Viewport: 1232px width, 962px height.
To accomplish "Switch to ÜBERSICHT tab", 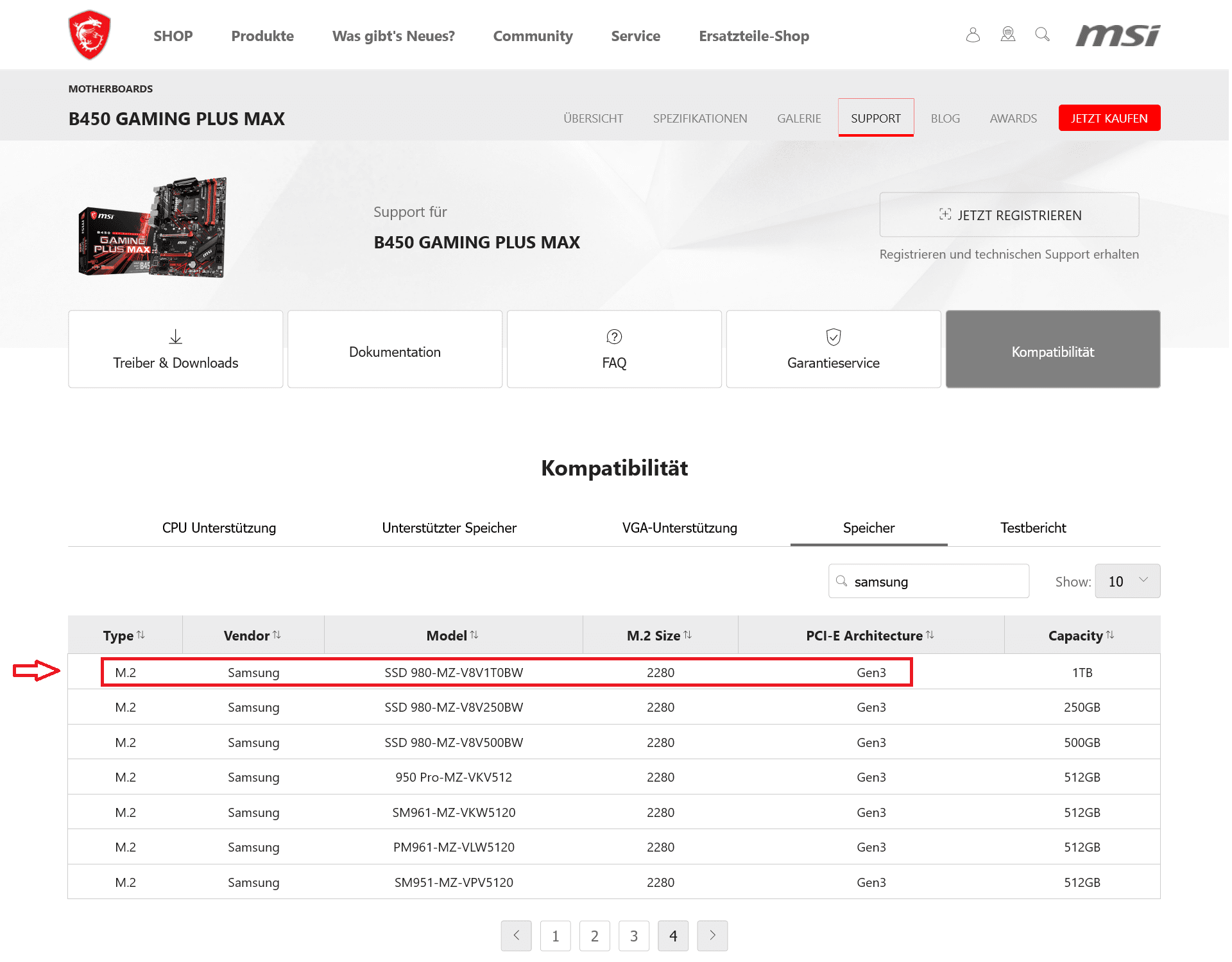I will pos(594,118).
